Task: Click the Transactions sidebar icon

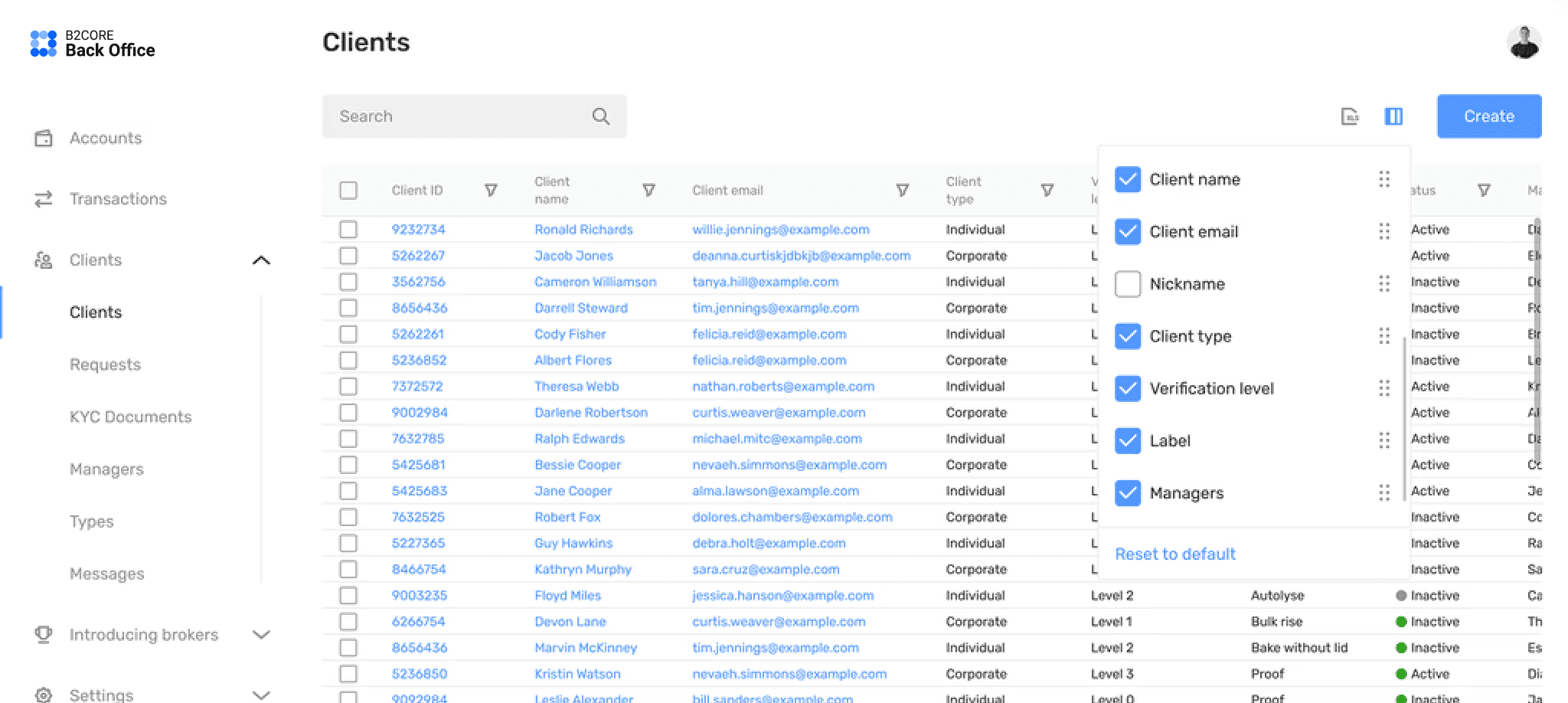Action: [44, 199]
